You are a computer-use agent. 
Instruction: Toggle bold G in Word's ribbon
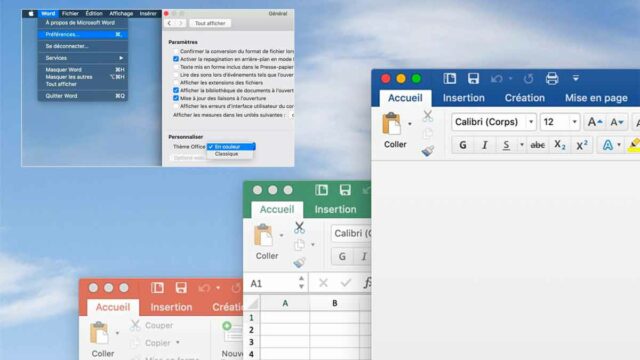462,145
